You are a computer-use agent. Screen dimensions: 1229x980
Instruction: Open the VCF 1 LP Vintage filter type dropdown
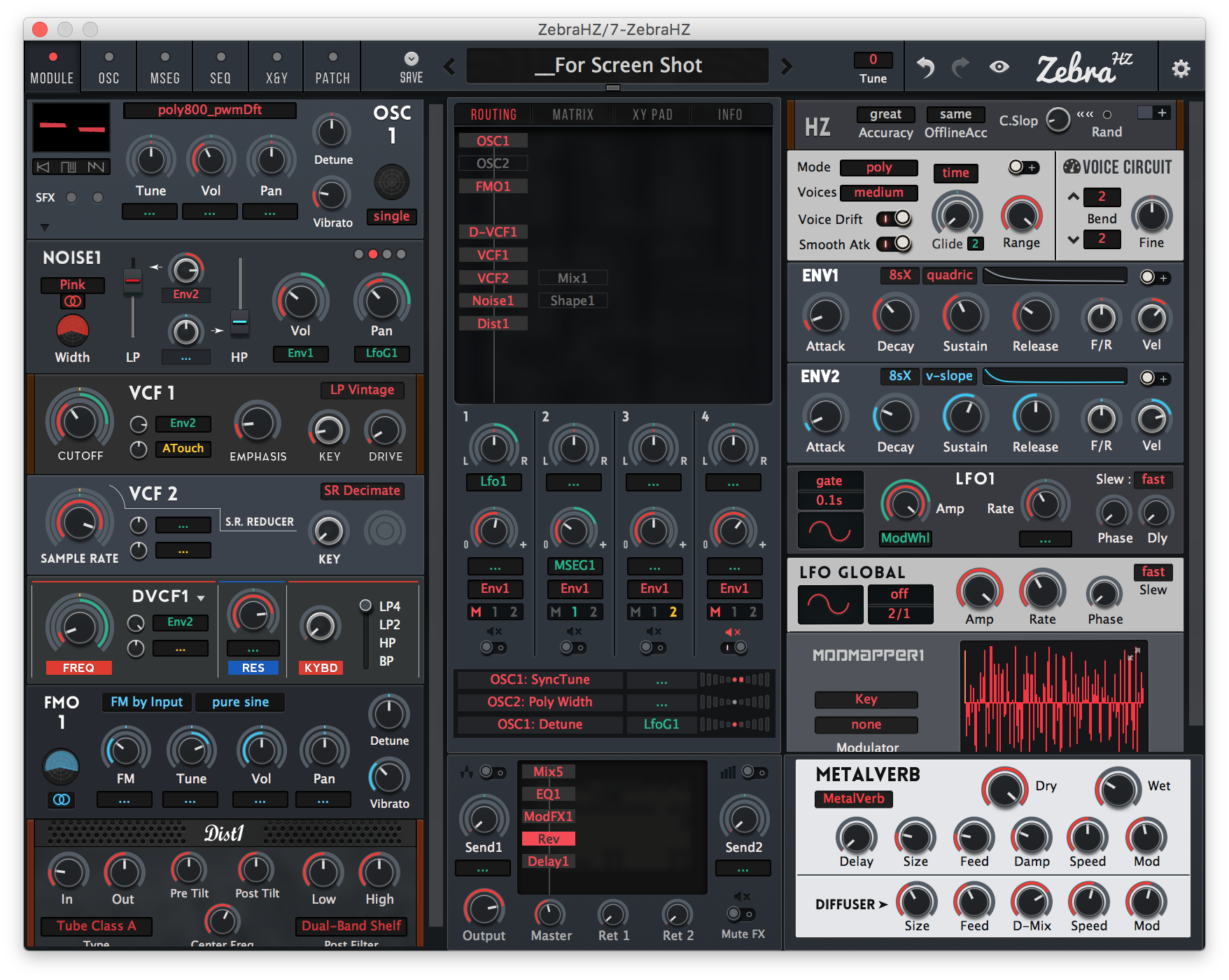click(x=362, y=390)
